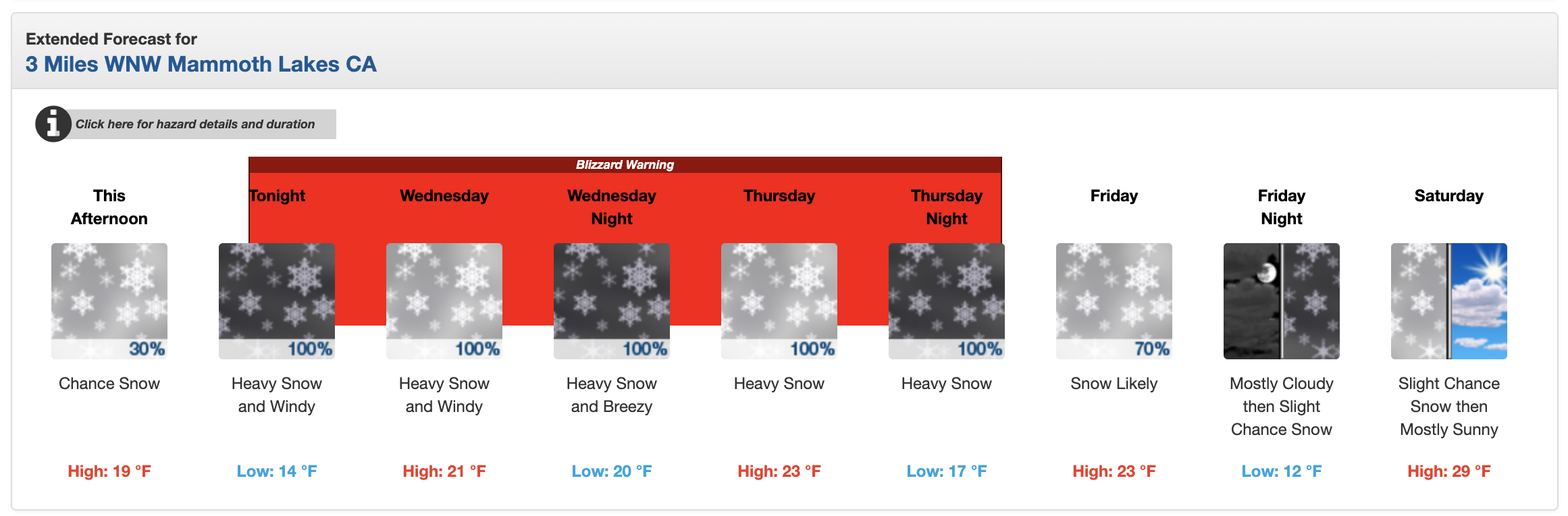Select Thursday heavy snow icon
The height and width of the screenshot is (516, 1568).
779,301
